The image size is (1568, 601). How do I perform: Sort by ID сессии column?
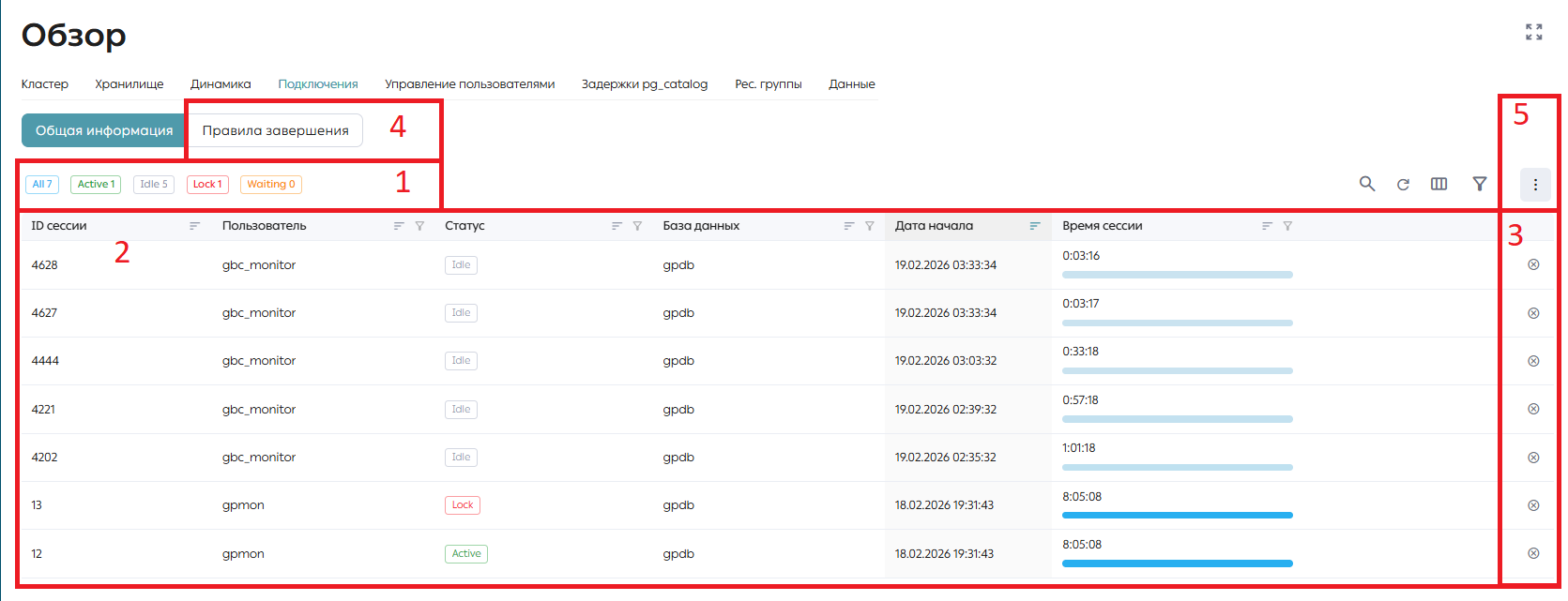click(x=194, y=226)
